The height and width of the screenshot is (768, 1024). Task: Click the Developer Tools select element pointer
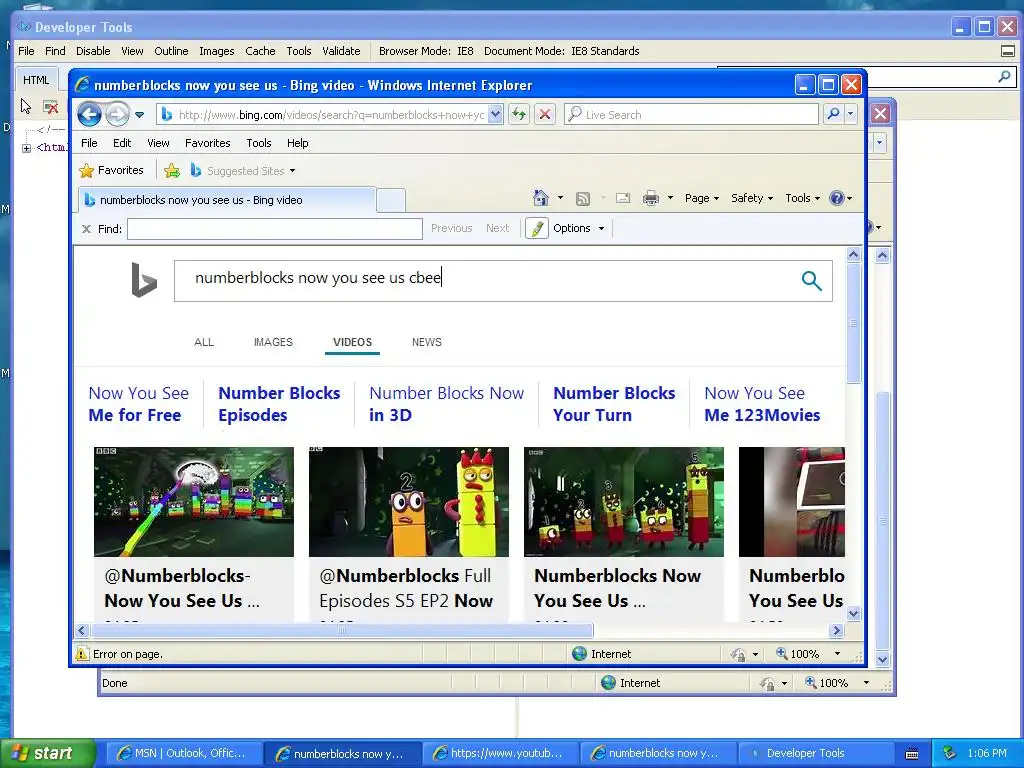[x=26, y=106]
